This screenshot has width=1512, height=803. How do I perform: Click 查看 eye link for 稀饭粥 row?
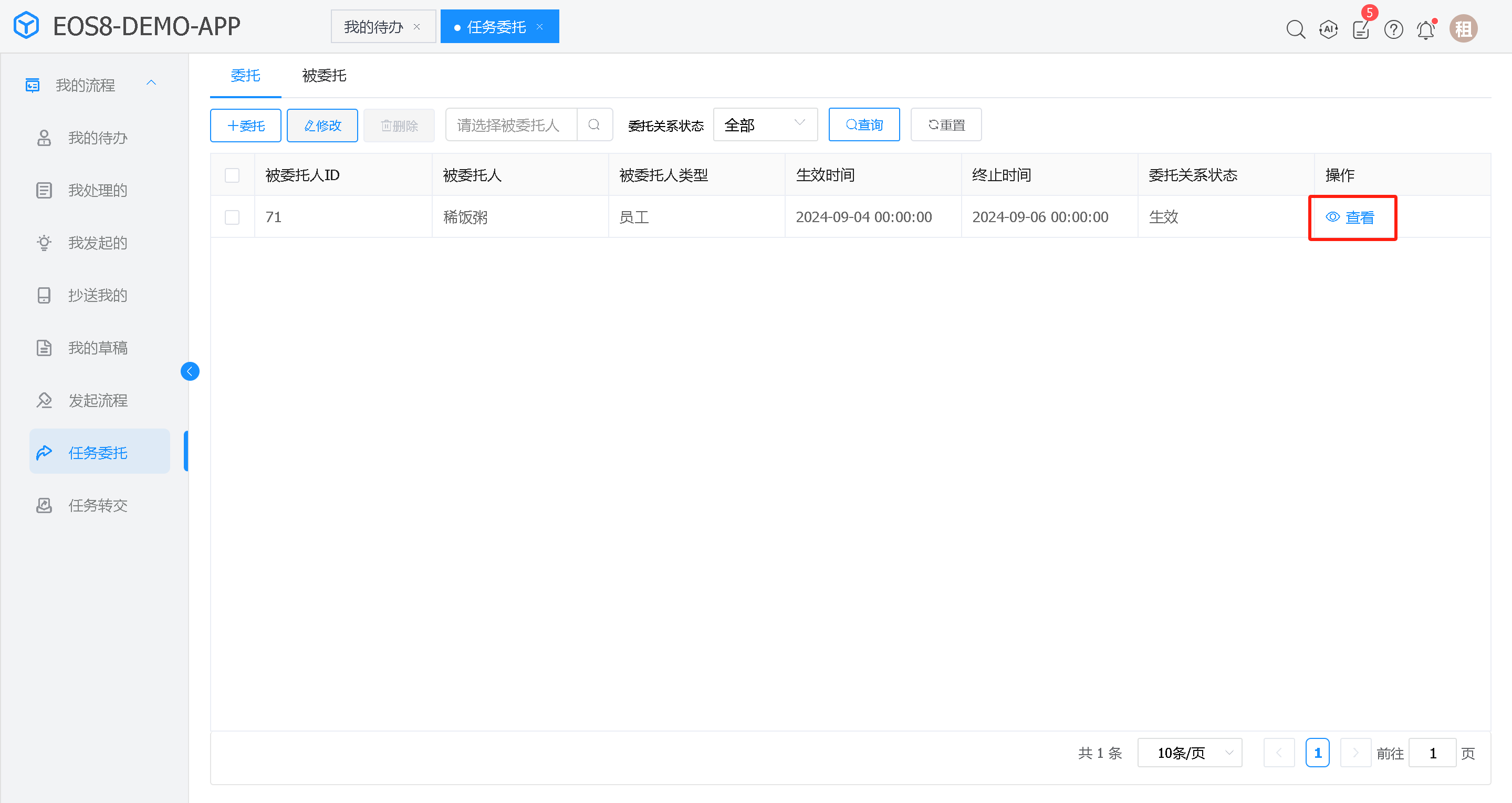point(1351,217)
